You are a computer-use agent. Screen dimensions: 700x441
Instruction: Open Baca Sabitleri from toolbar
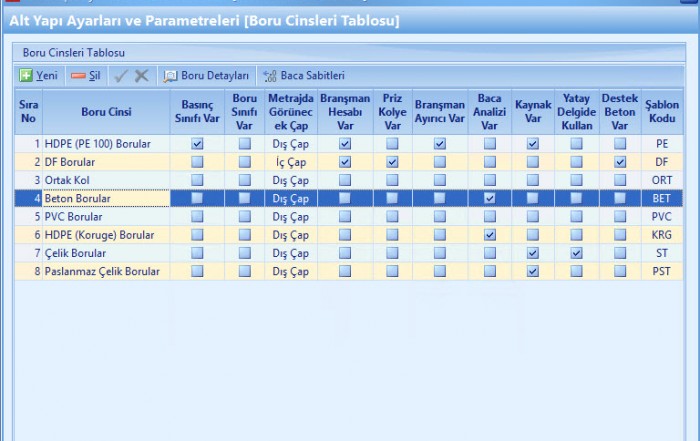304,75
